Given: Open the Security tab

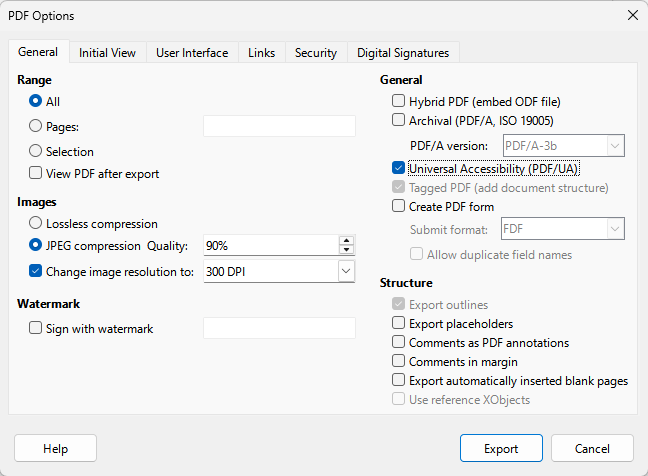Looking at the screenshot, I should point(316,53).
